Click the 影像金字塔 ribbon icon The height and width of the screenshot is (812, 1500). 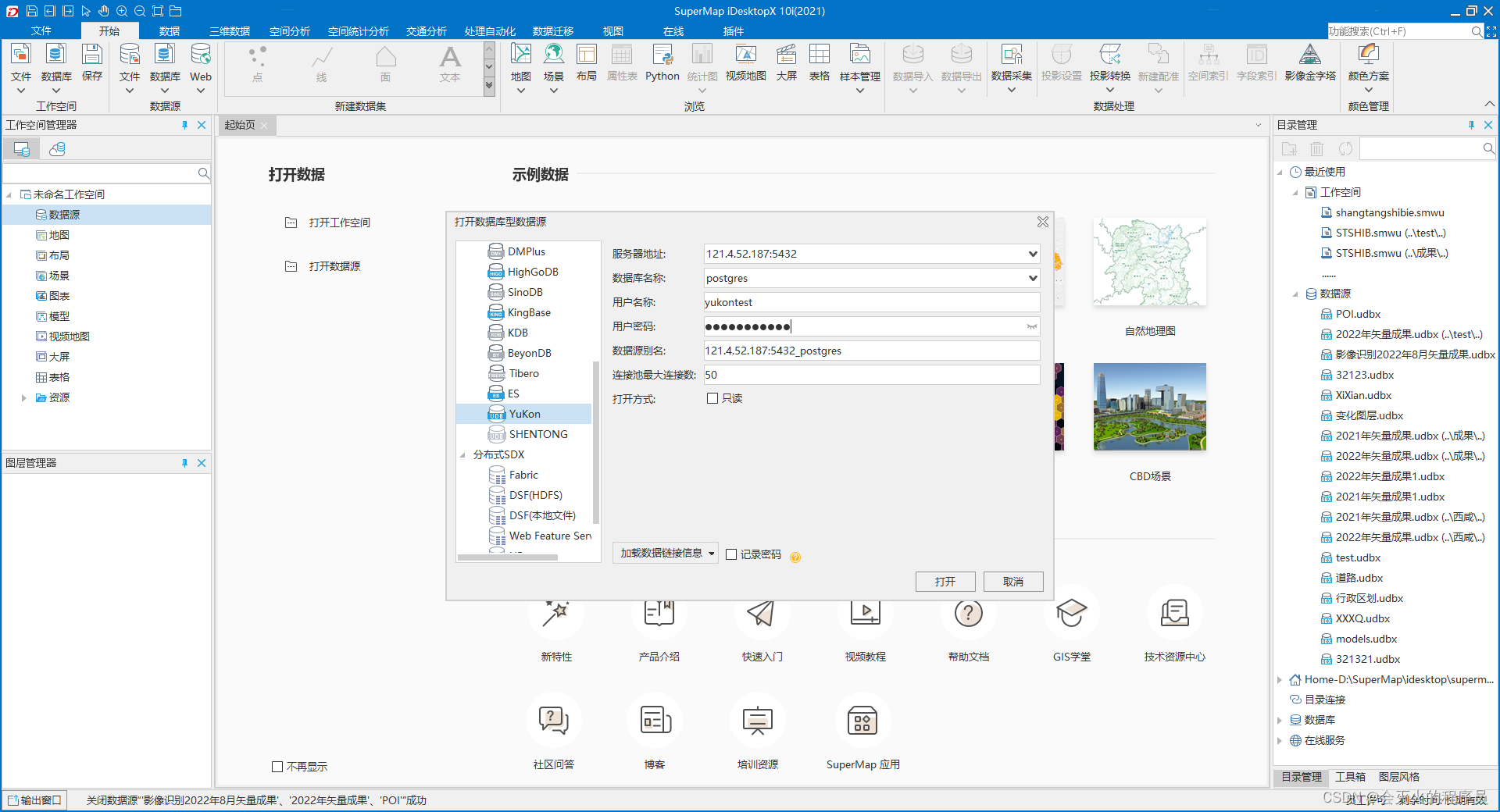(1310, 62)
